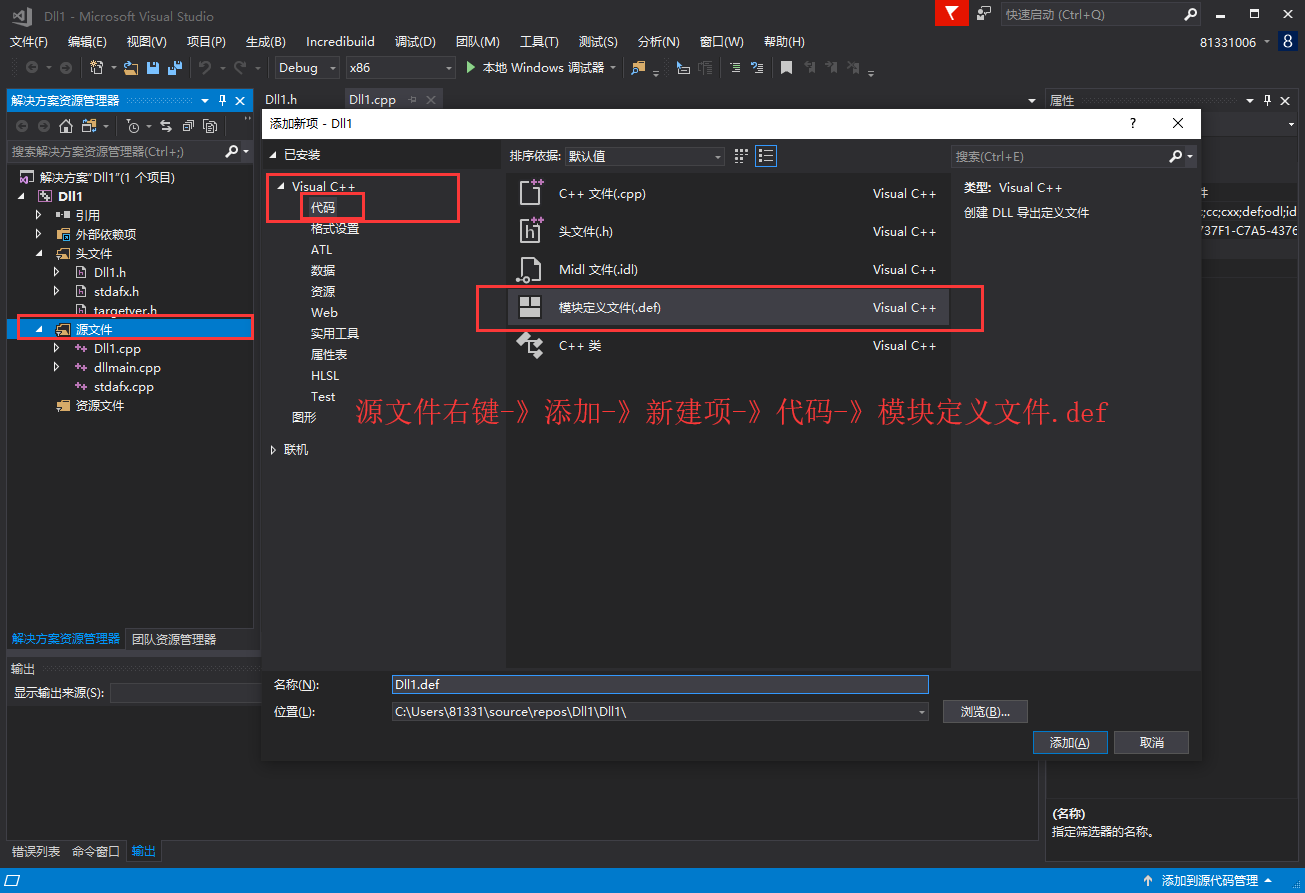
Task: Click the bookmark icon in toolbar
Action: pyautogui.click(x=787, y=68)
